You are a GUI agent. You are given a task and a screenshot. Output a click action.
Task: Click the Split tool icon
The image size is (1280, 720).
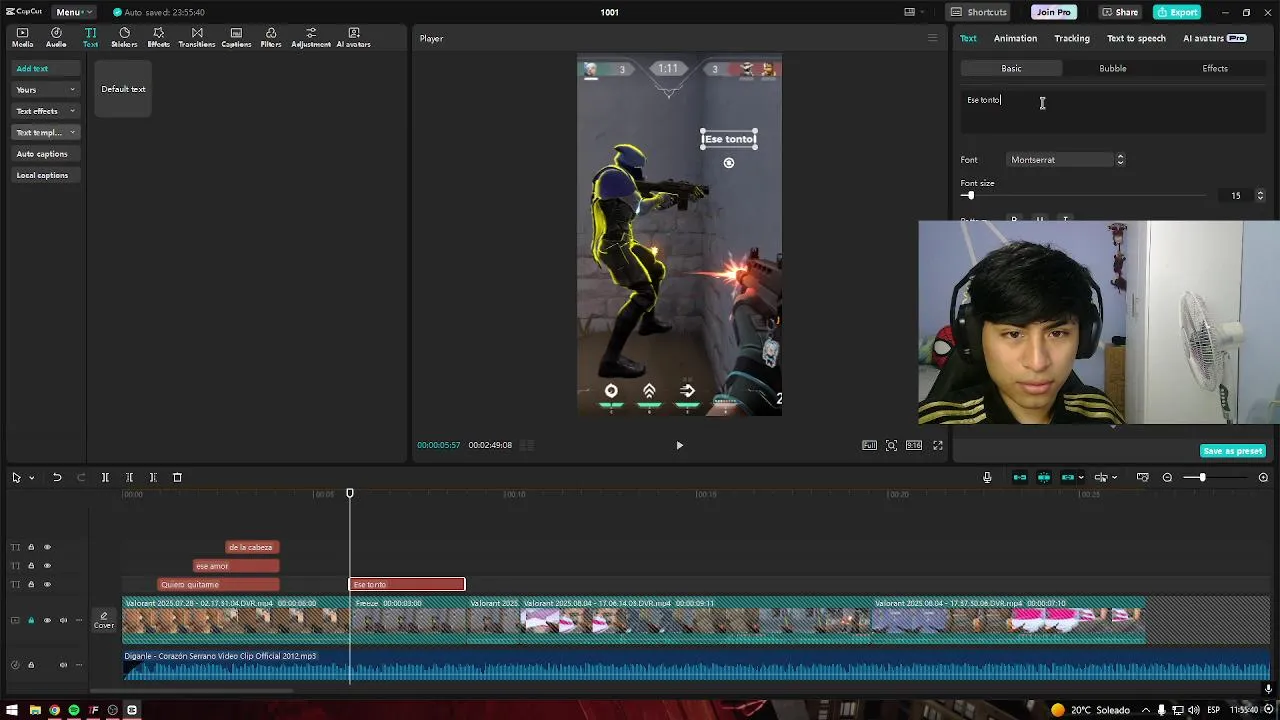click(105, 478)
